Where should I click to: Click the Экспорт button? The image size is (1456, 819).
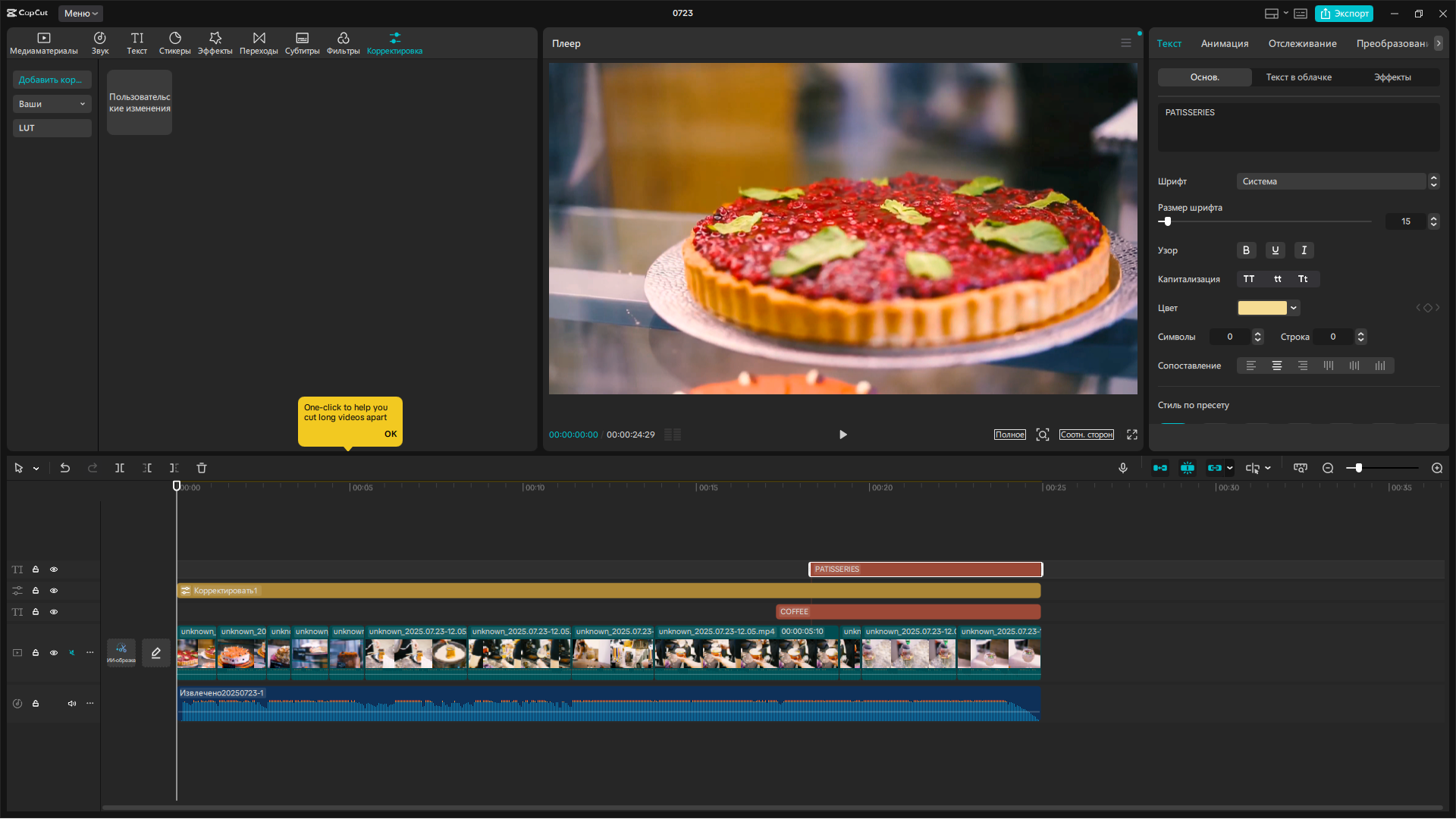coord(1344,13)
